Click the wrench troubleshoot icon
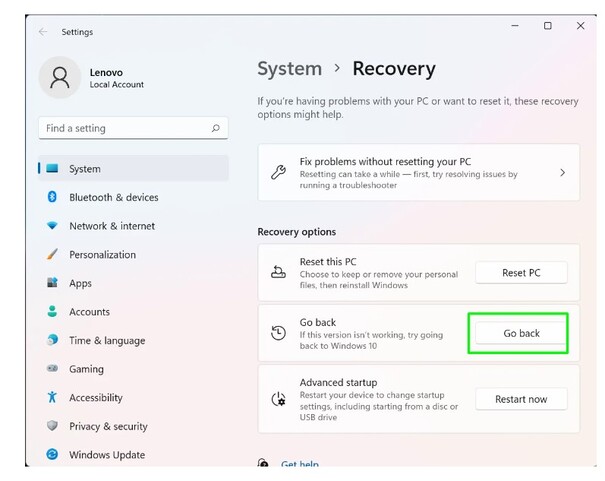 (278, 172)
